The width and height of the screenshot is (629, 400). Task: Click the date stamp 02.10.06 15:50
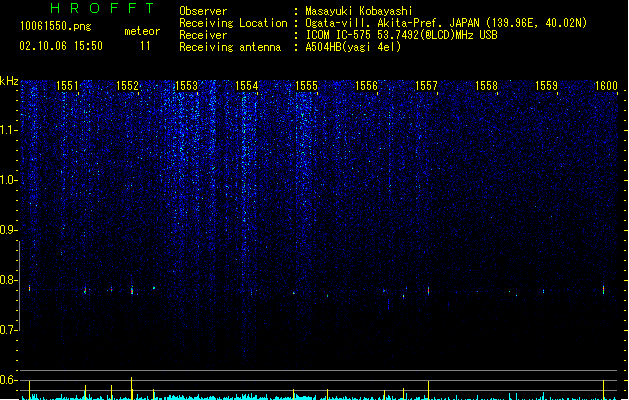(x=61, y=46)
